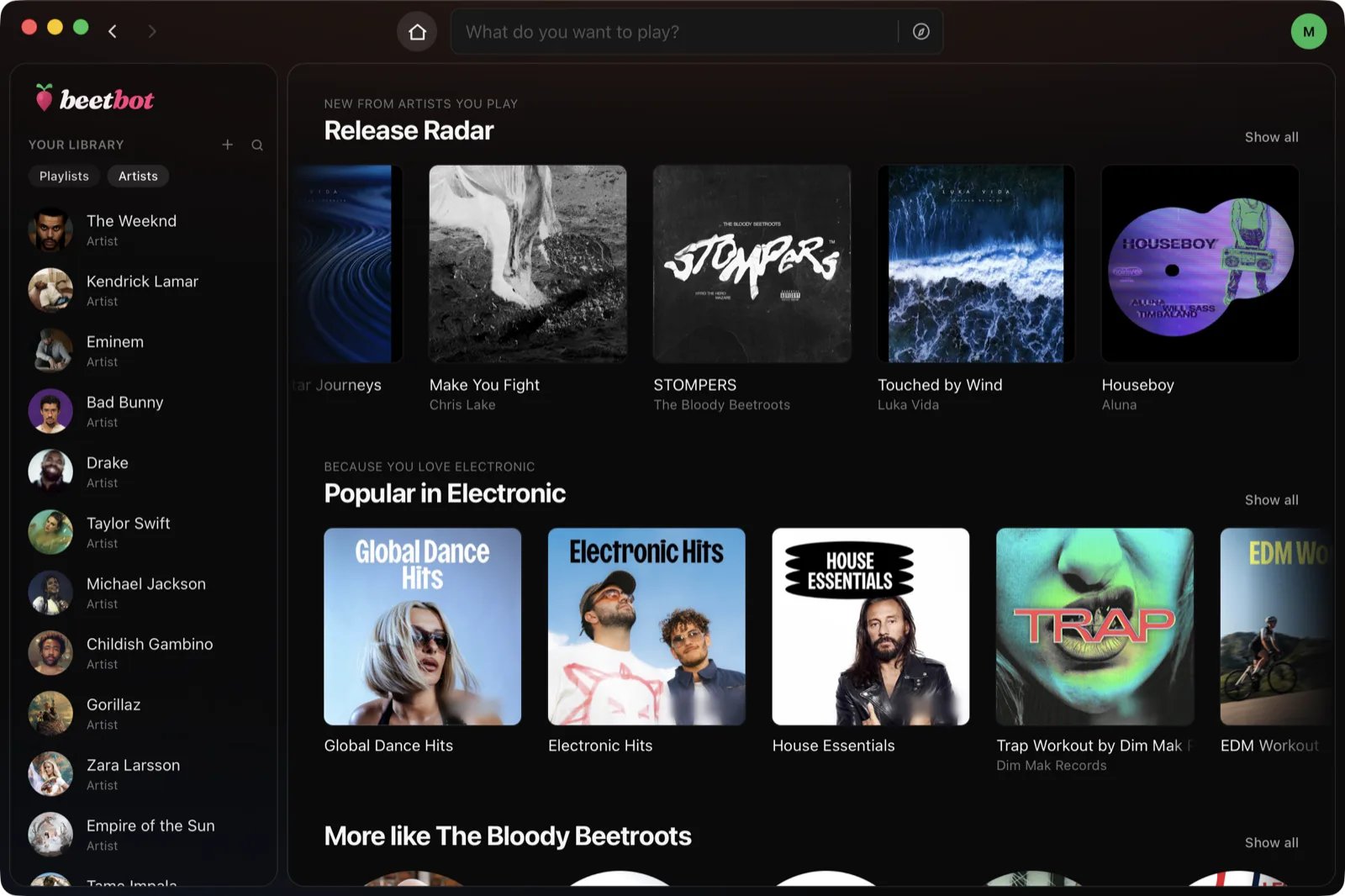Open Chris Lake artist link
This screenshot has width=1345, height=896.
coord(462,405)
